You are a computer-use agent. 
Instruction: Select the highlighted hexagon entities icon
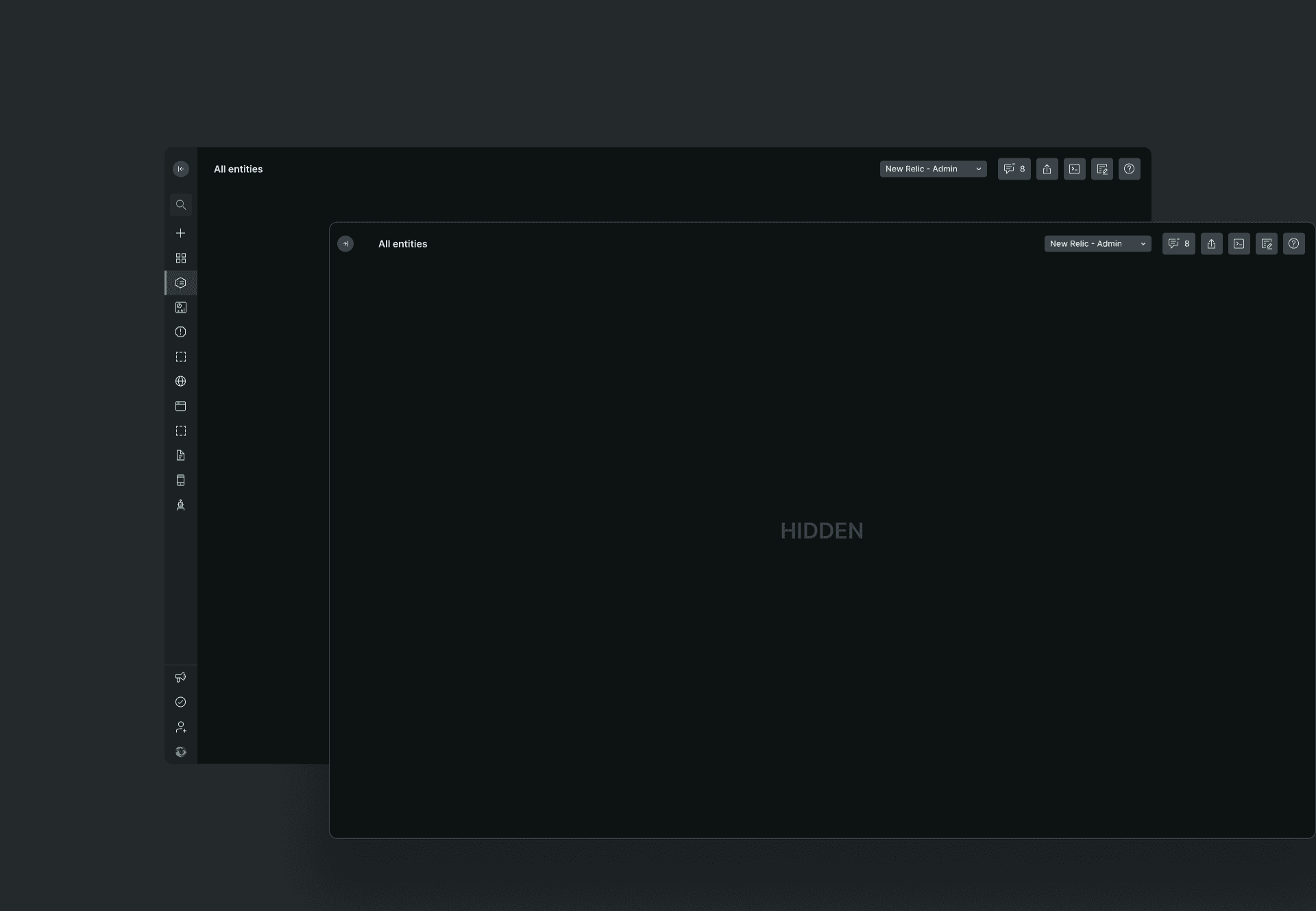[x=181, y=283]
